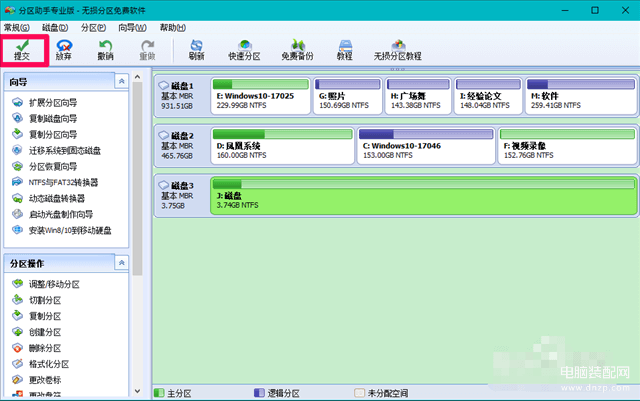Open the 常规(G) menu
The image size is (640, 401).
click(17, 28)
